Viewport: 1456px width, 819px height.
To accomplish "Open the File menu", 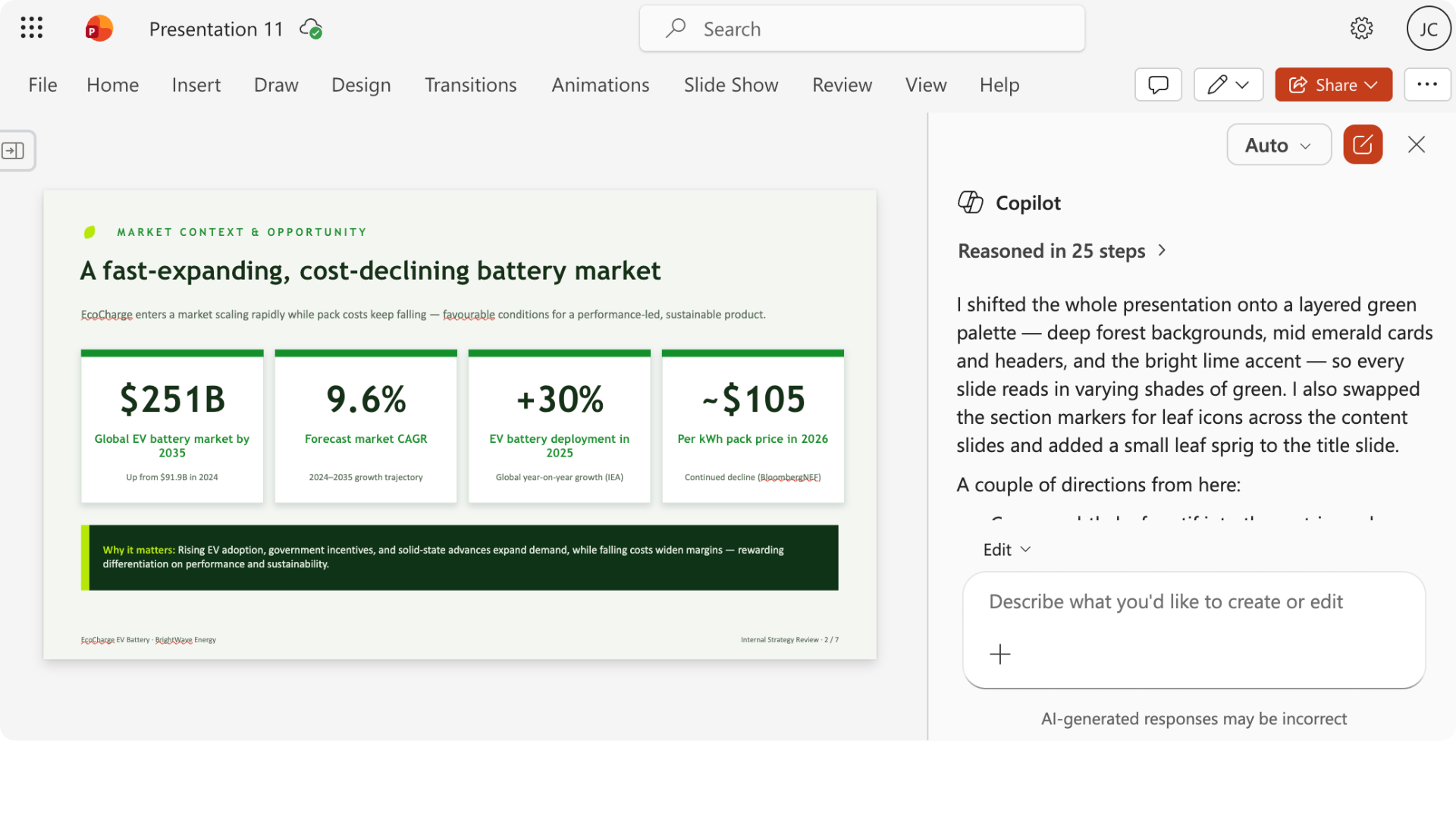I will click(42, 85).
